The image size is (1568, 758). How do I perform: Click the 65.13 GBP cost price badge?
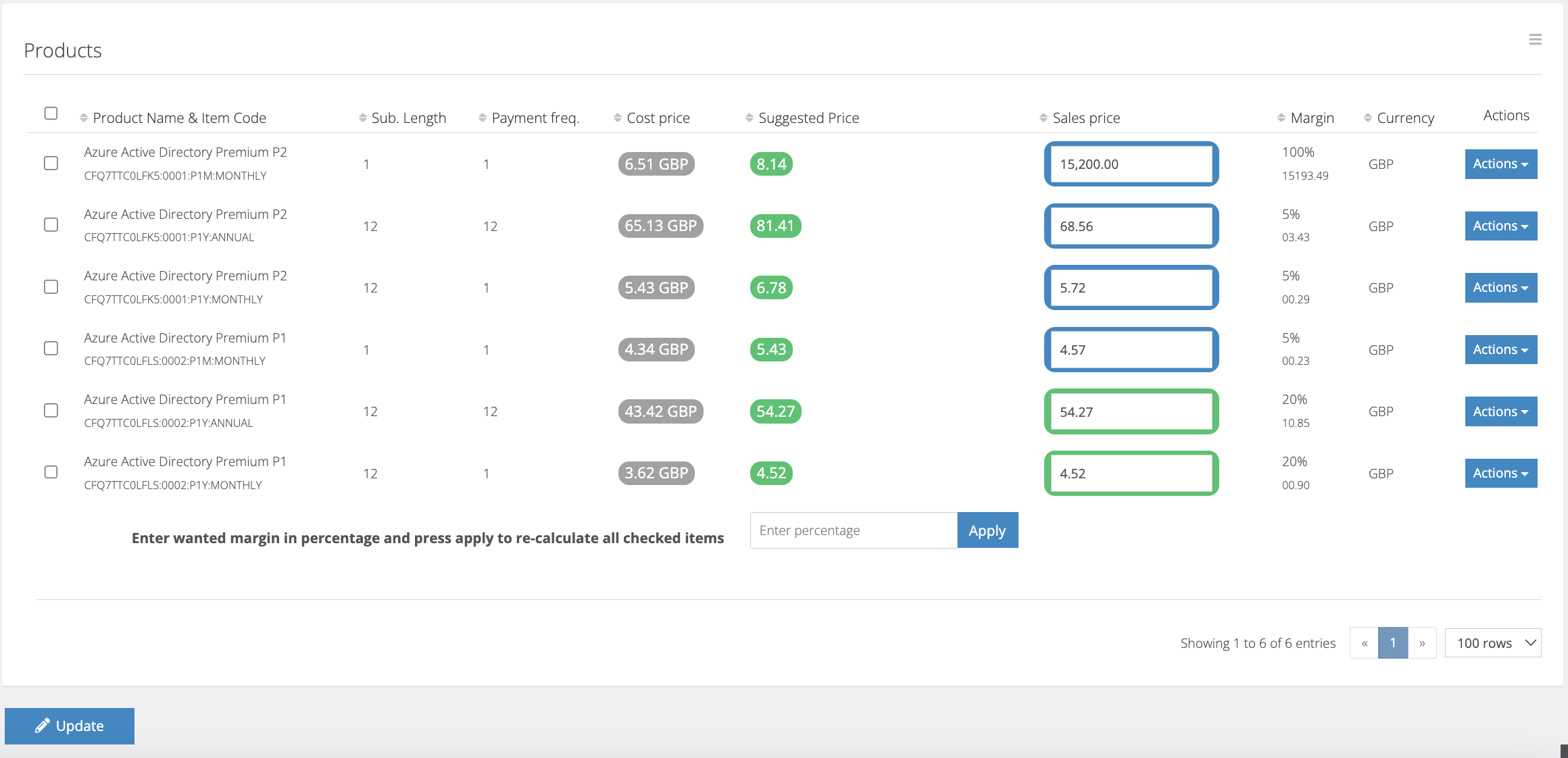[660, 226]
